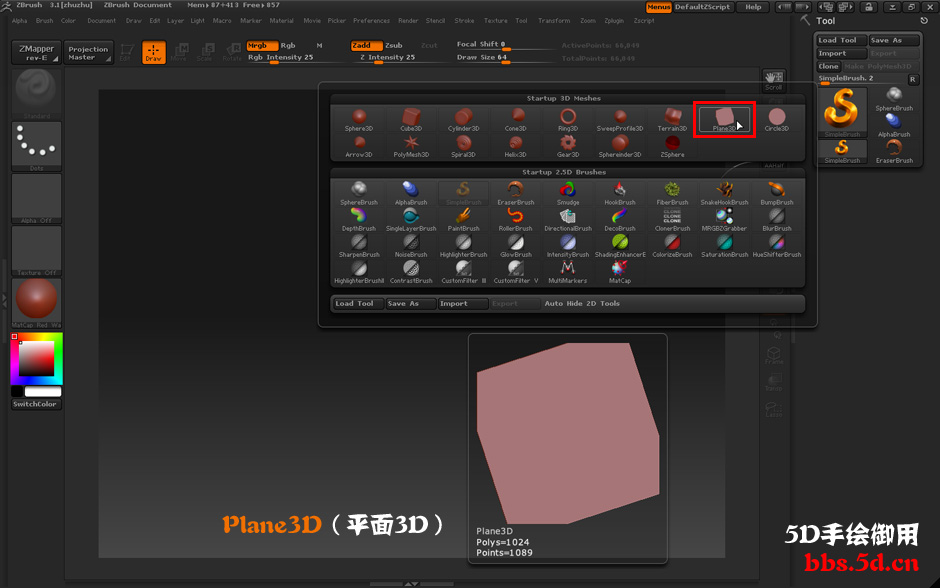
Task: Select the Gear3D primitive
Action: pyautogui.click(x=568, y=146)
